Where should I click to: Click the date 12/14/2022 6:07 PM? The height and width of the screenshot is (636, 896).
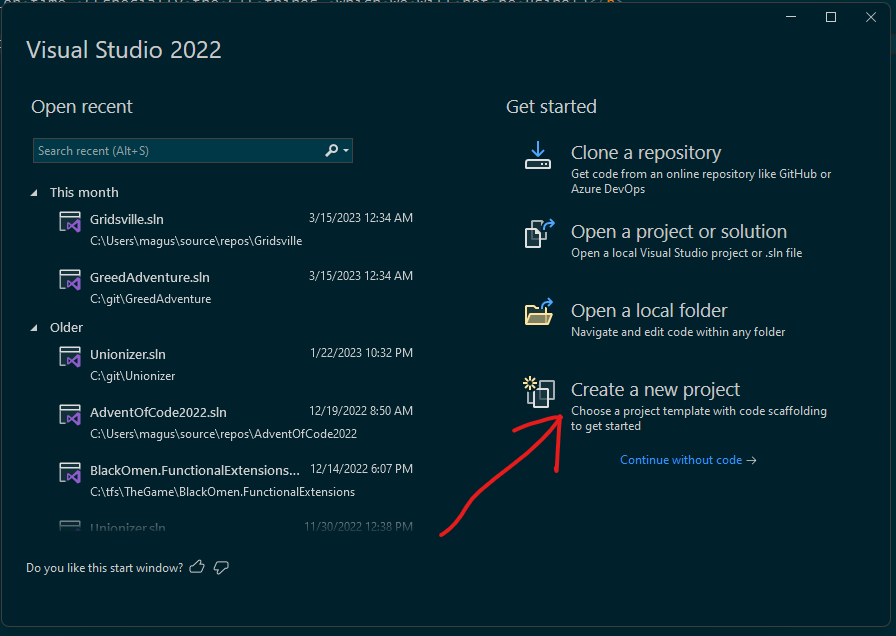pyautogui.click(x=361, y=469)
